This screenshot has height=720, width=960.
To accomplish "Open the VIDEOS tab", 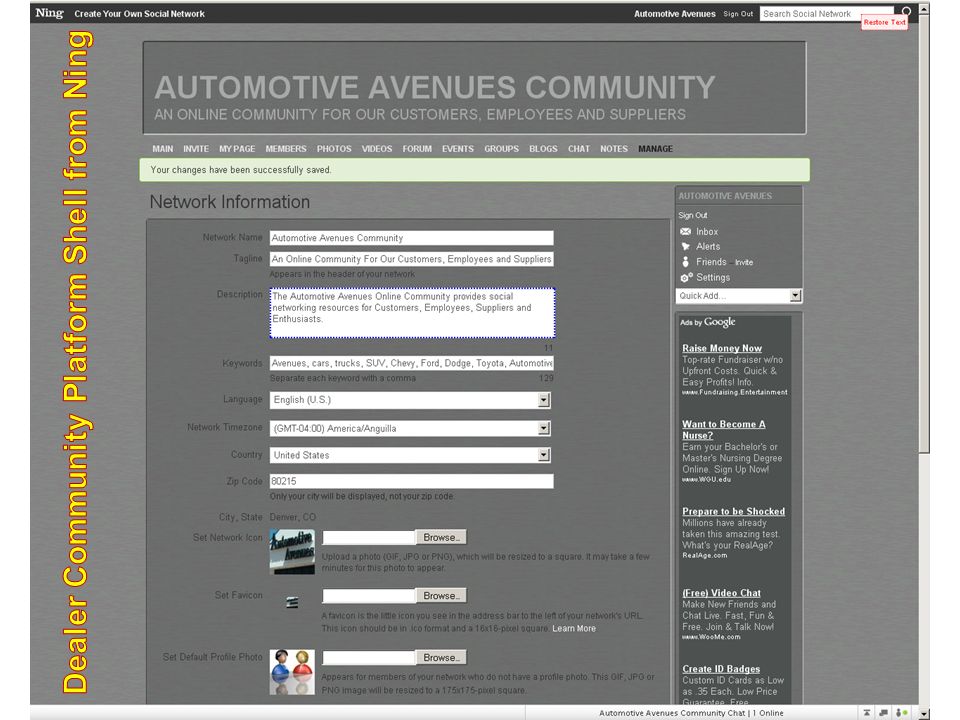I will (377, 149).
